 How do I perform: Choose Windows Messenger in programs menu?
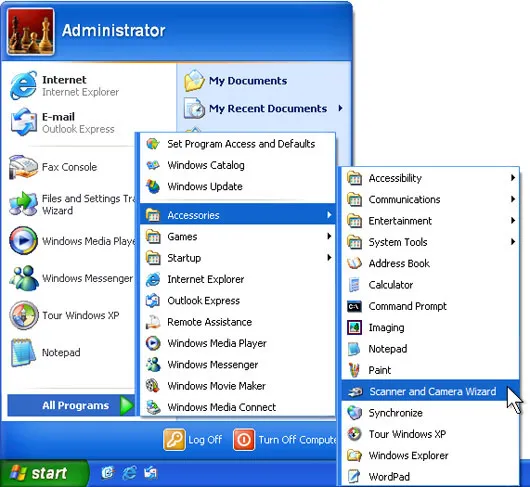(238, 364)
